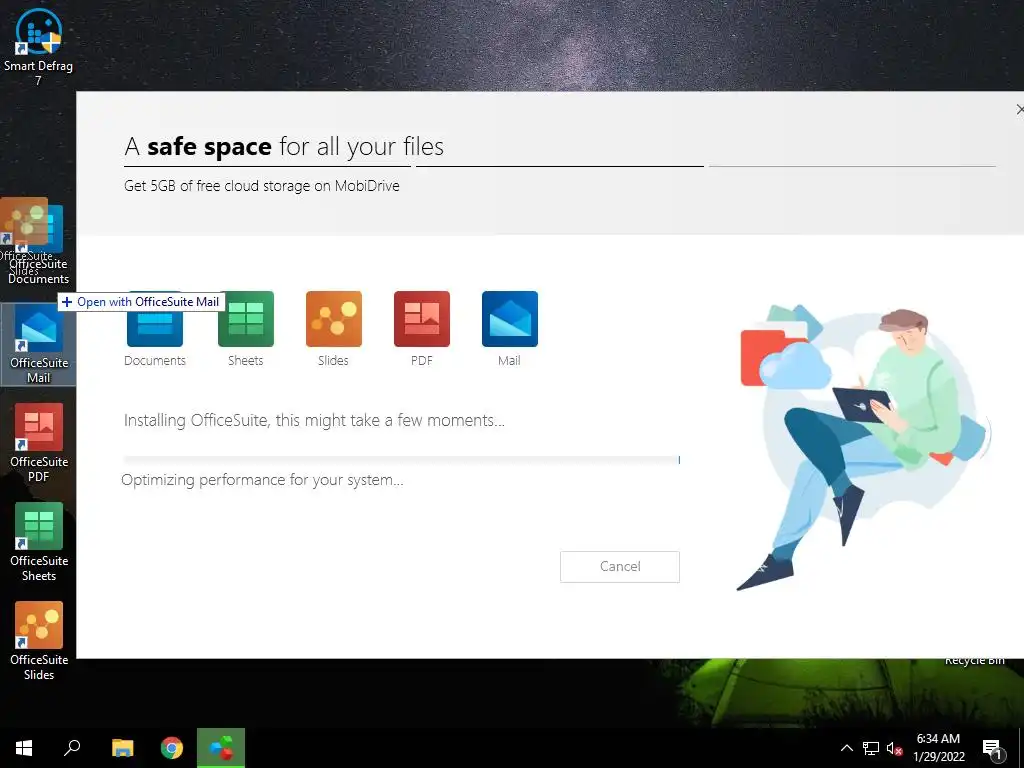Select the OfficeSuite Slides desktop shortcut at bottom

[x=39, y=642]
